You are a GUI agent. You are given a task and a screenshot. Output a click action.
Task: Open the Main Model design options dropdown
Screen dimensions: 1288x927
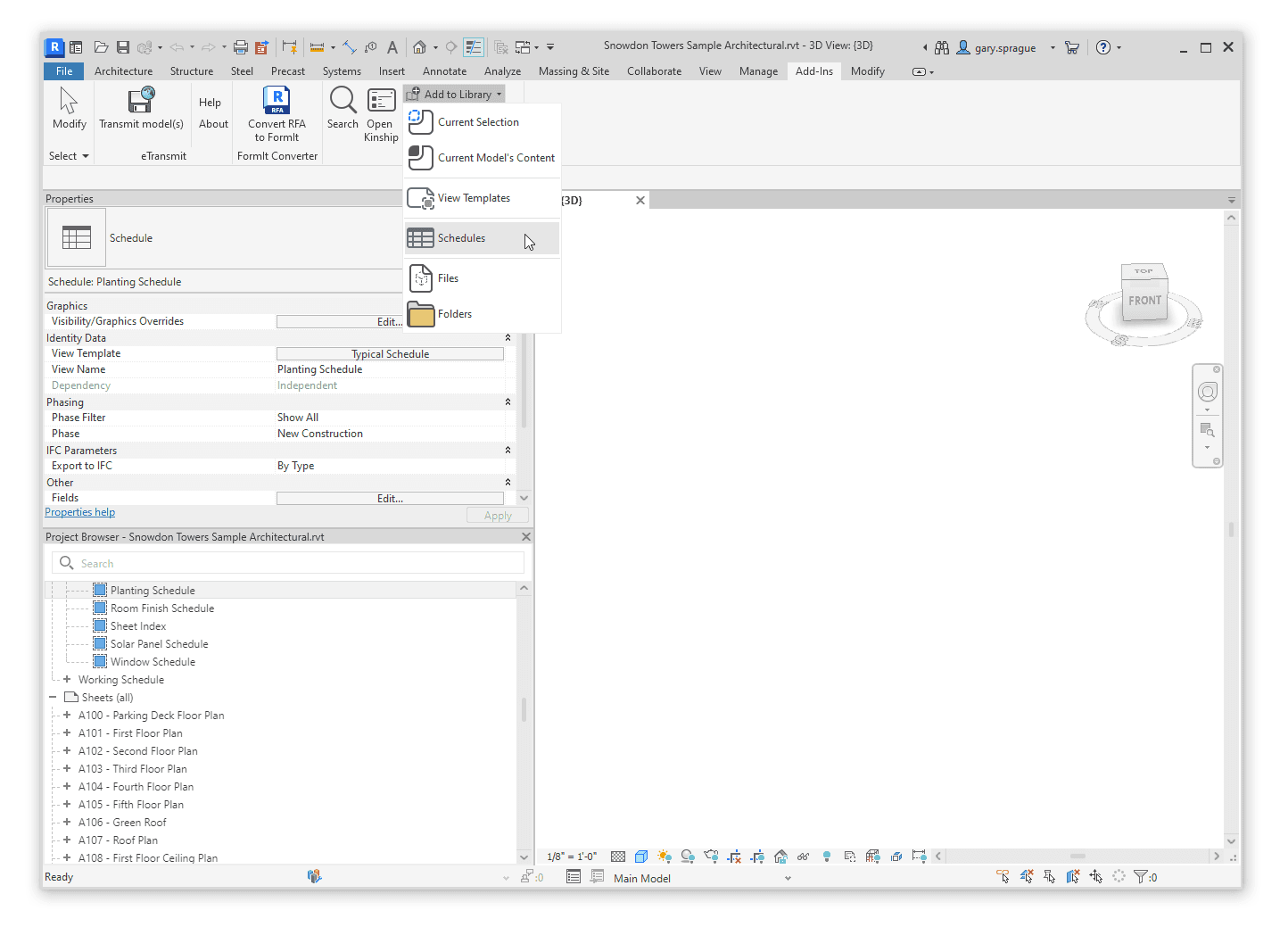tap(788, 877)
